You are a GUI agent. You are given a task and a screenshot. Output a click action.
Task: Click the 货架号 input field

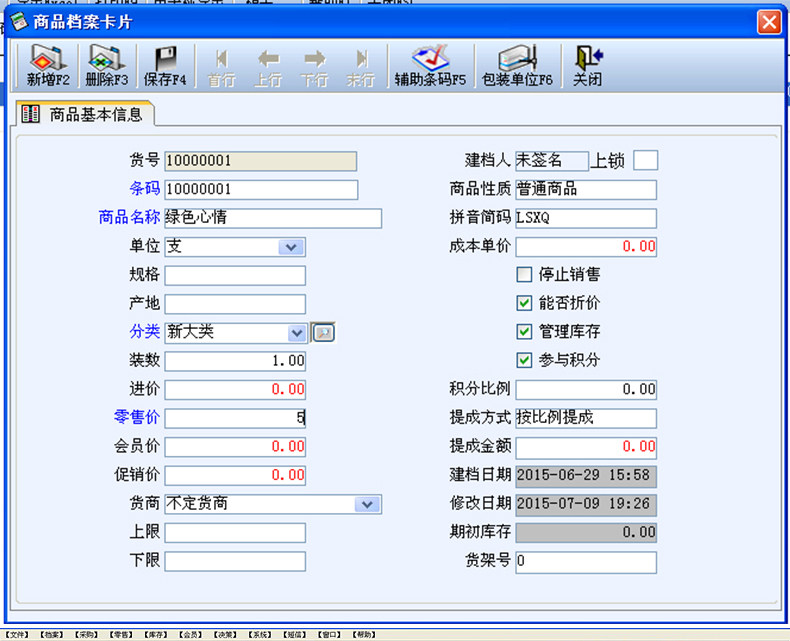(586, 562)
